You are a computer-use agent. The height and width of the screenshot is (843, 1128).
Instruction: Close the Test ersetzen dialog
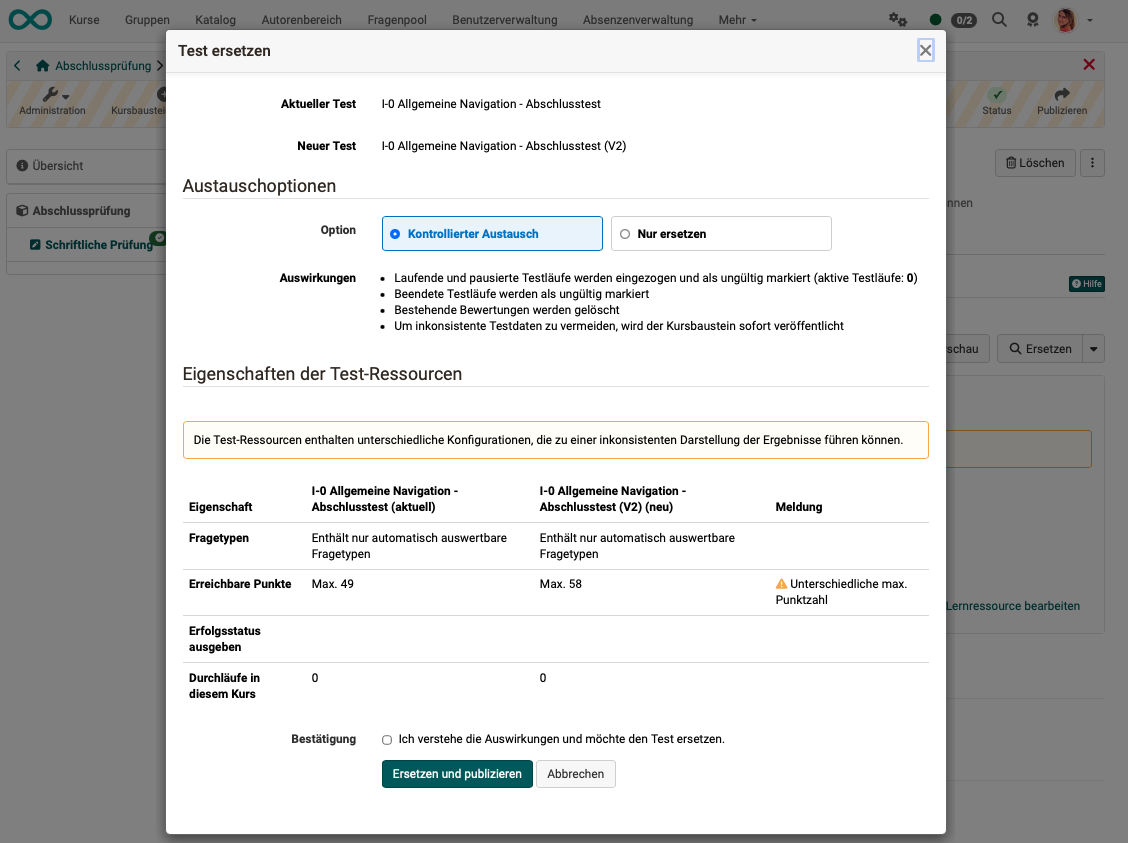coord(925,50)
